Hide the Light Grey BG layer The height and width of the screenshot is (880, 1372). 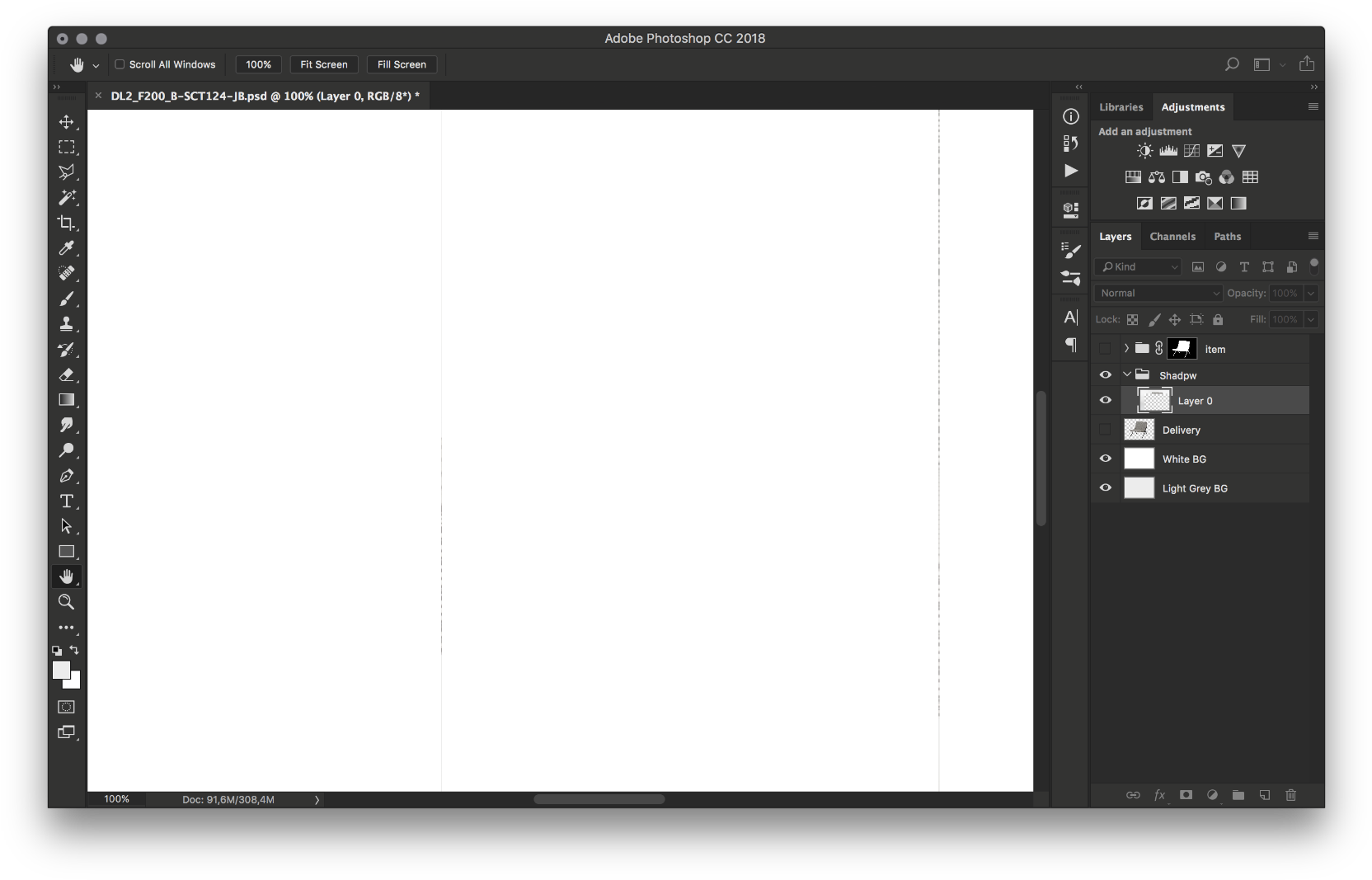(1106, 488)
